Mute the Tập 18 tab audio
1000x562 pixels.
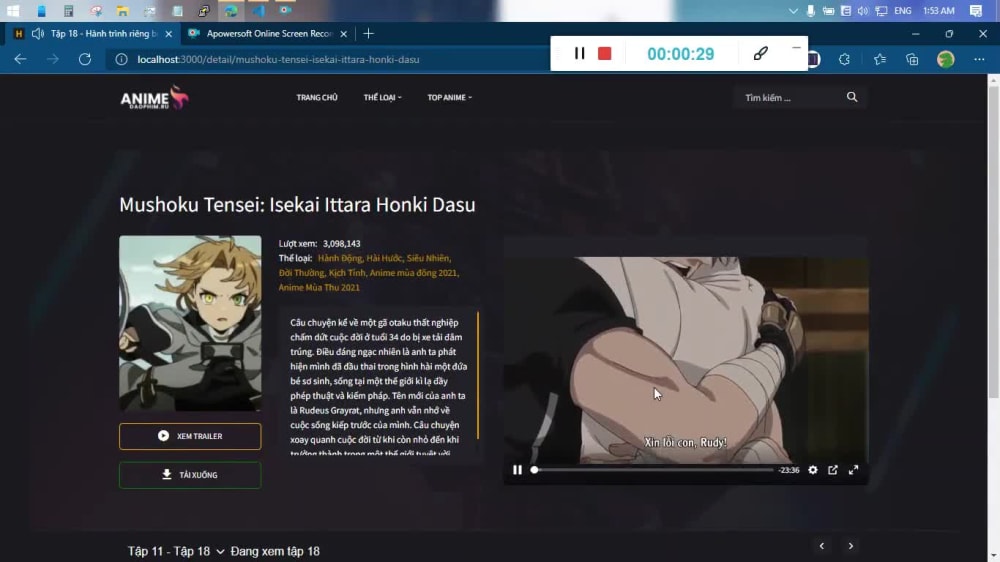pos(38,34)
